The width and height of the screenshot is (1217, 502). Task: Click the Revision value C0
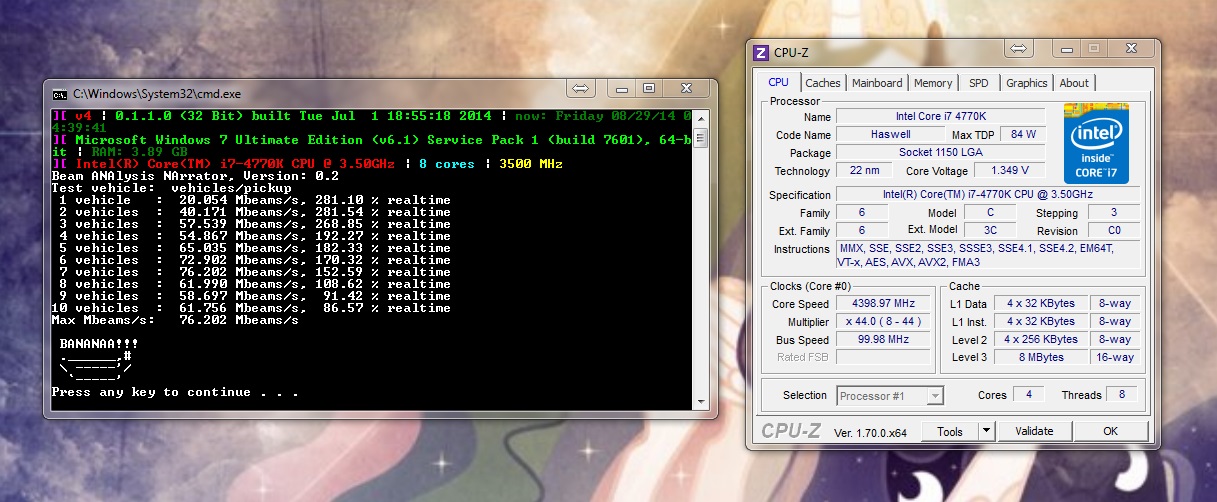tap(1115, 231)
